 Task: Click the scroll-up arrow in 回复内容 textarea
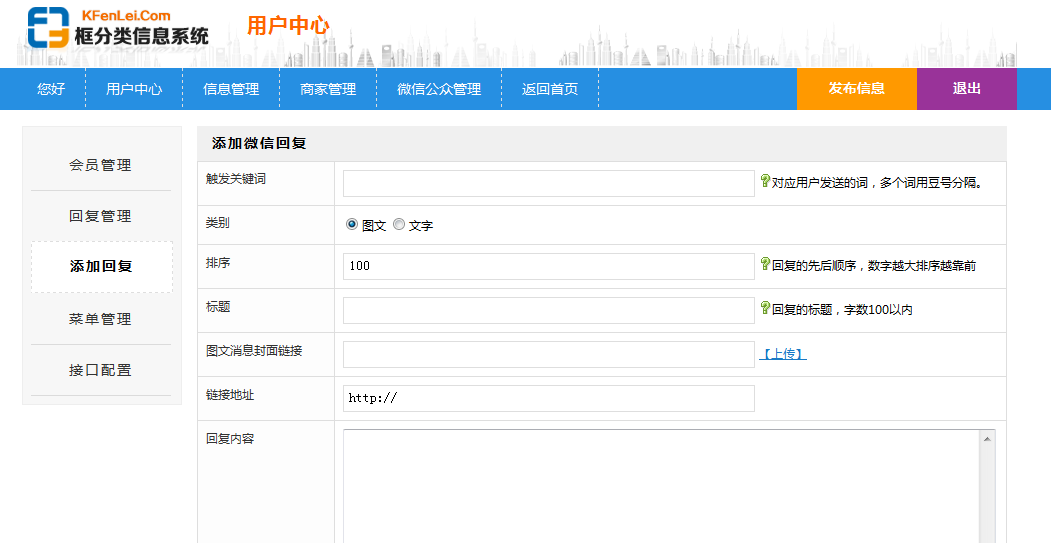pyautogui.click(x=988, y=439)
